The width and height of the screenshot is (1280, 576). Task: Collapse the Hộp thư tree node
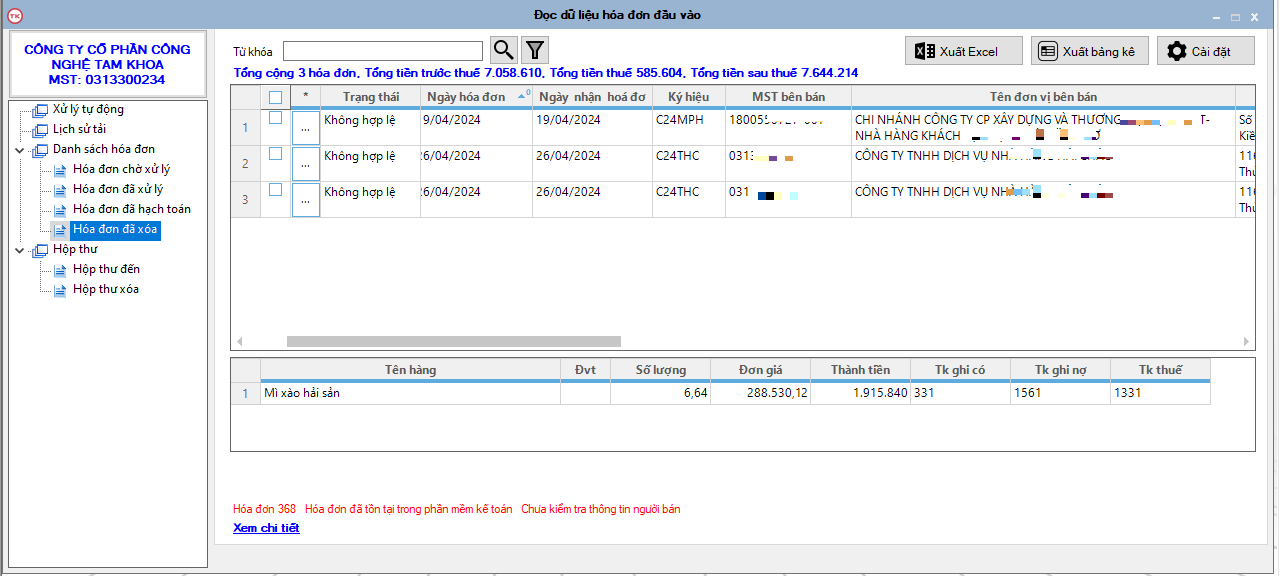[21, 250]
